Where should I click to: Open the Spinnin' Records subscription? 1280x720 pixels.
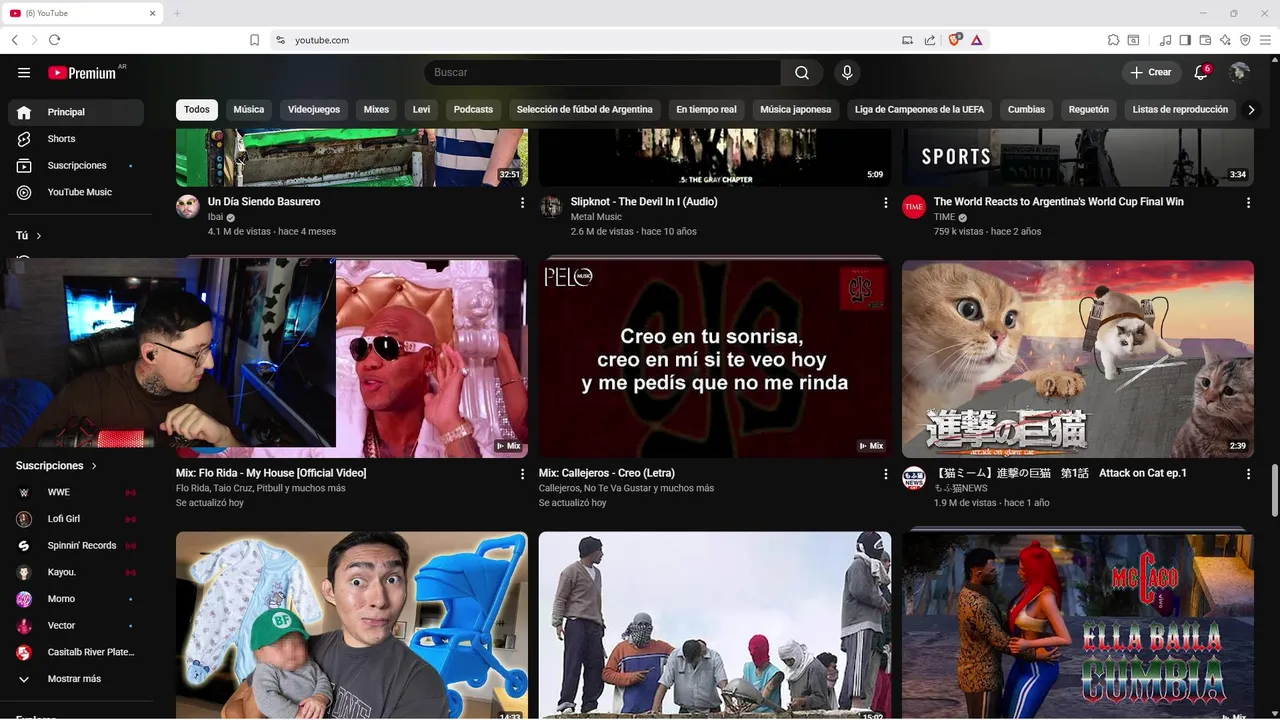point(76,546)
